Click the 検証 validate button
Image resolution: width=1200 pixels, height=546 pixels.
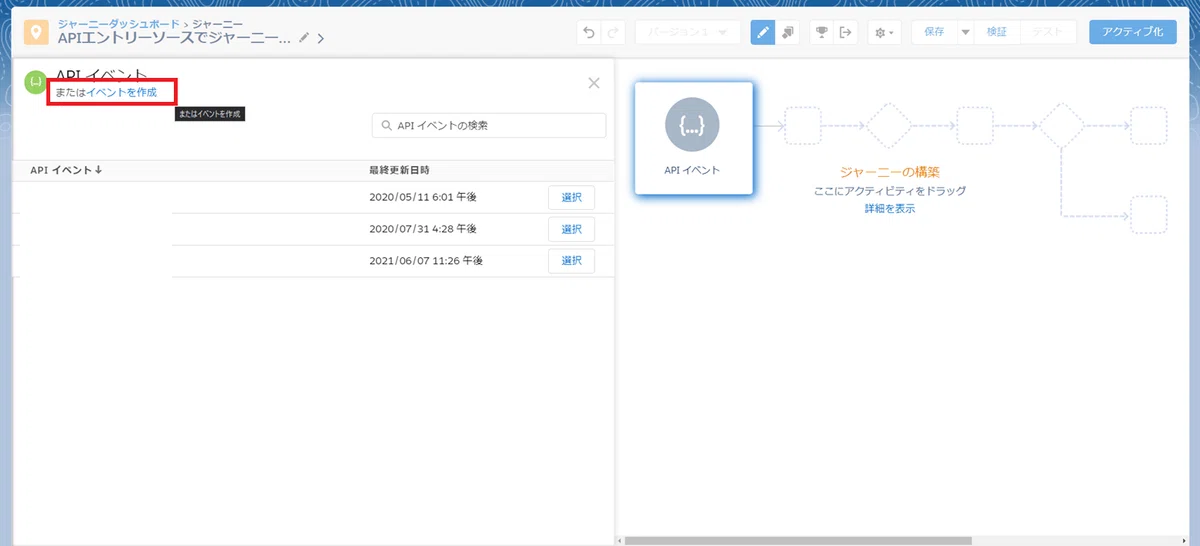(997, 32)
